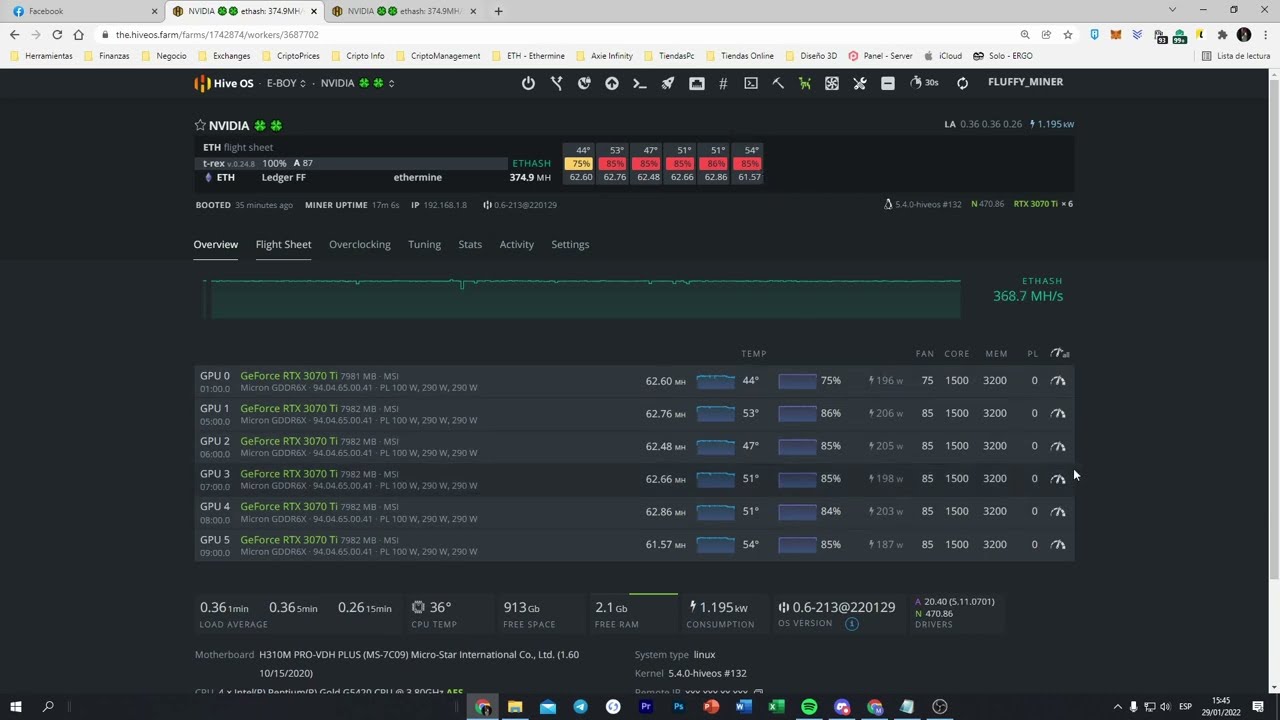This screenshot has width=1280, height=720.
Task: Click the pickaxe miner icon
Action: [778, 83]
